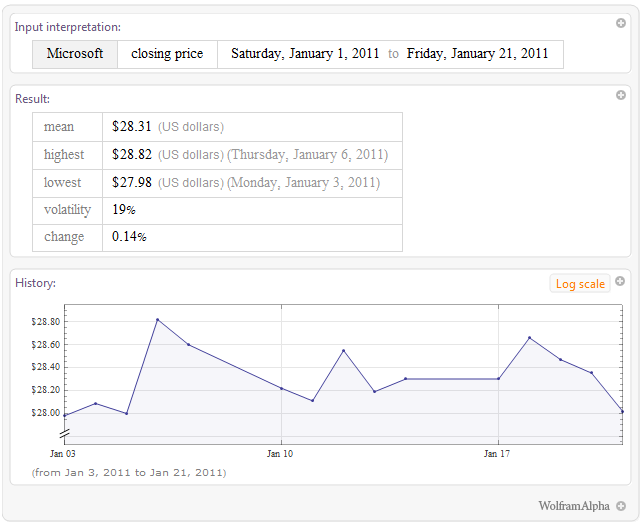The width and height of the screenshot is (643, 524).
Task: Click the Jan 10 axis label
Action: pyautogui.click(x=281, y=454)
